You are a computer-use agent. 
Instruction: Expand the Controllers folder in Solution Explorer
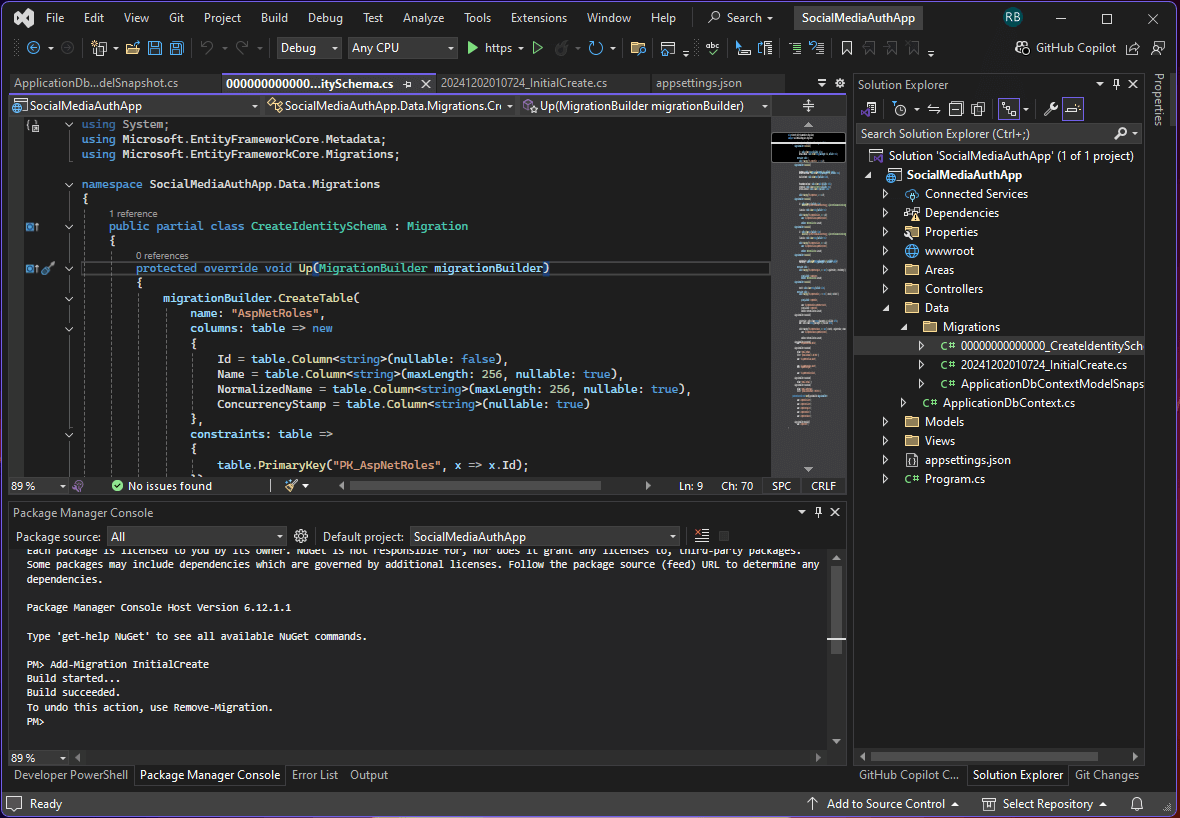885,289
